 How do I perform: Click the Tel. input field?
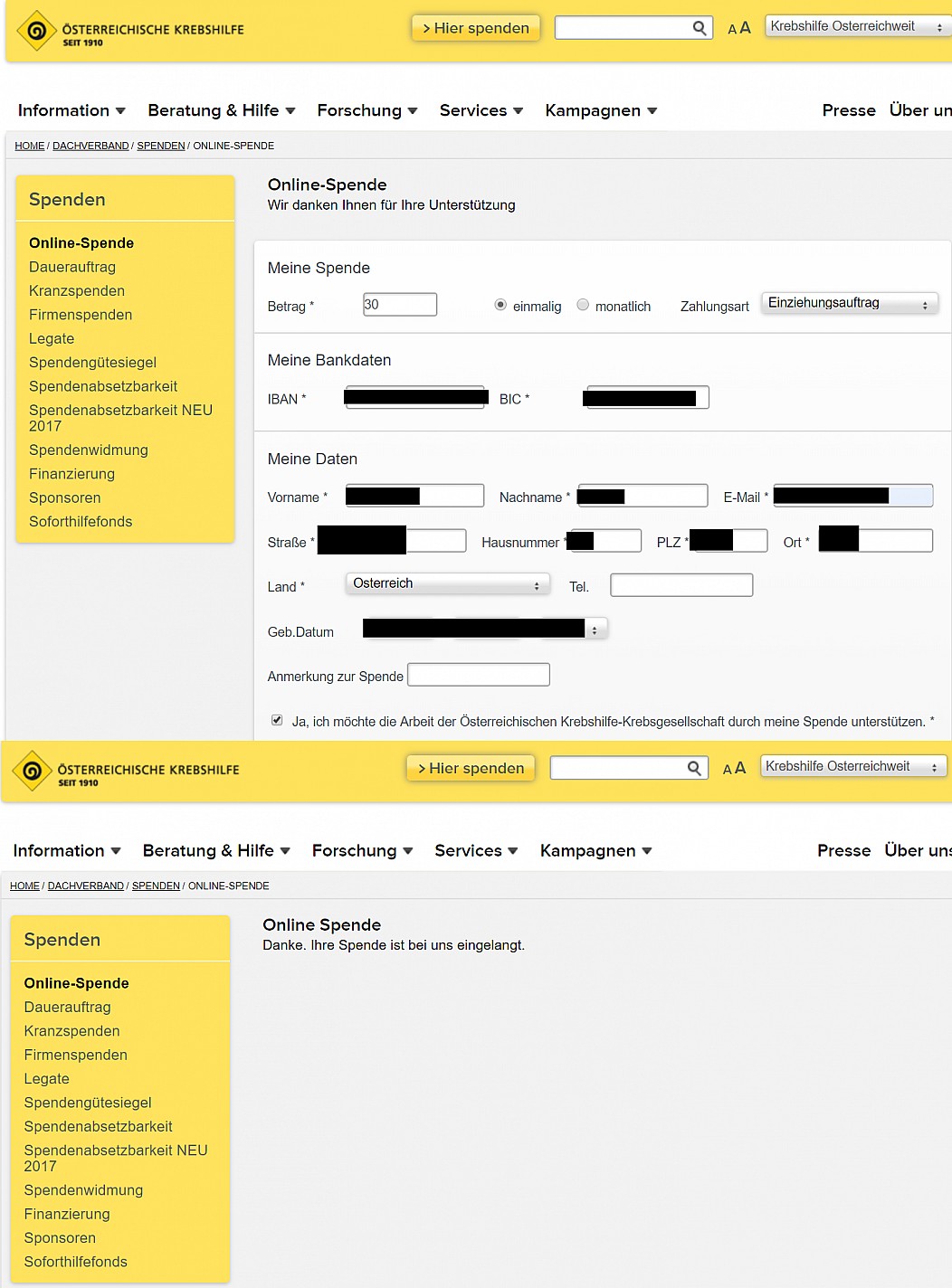click(681, 585)
